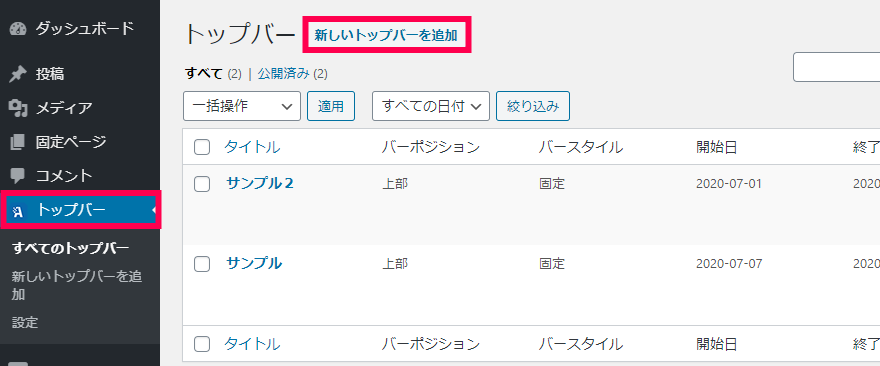Filter list by 公開済み link

tap(283, 74)
